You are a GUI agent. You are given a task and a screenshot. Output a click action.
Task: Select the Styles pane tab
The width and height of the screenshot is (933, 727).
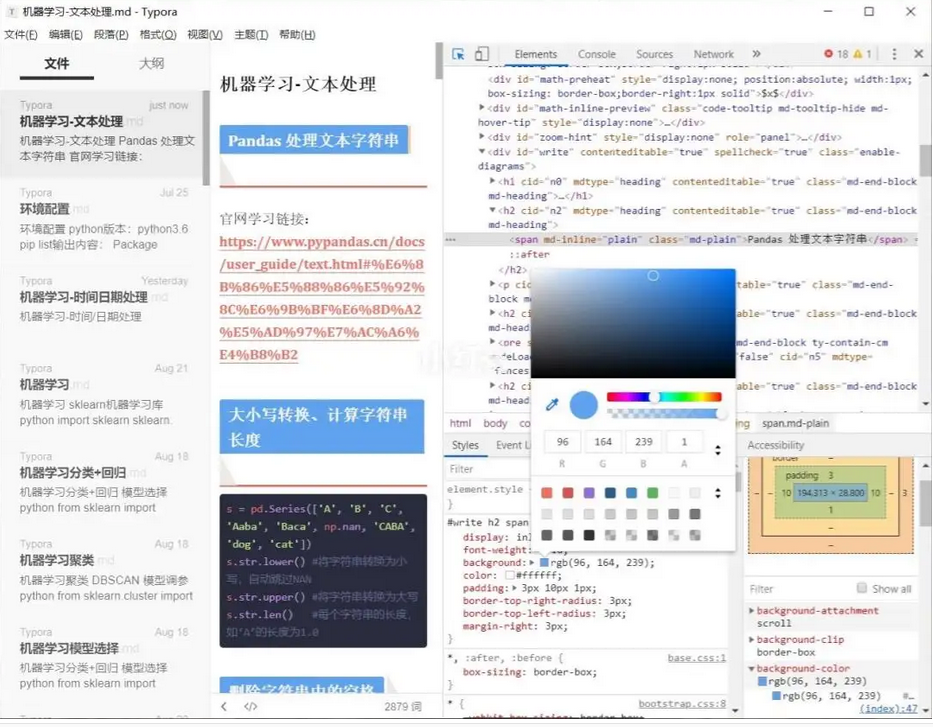click(465, 445)
